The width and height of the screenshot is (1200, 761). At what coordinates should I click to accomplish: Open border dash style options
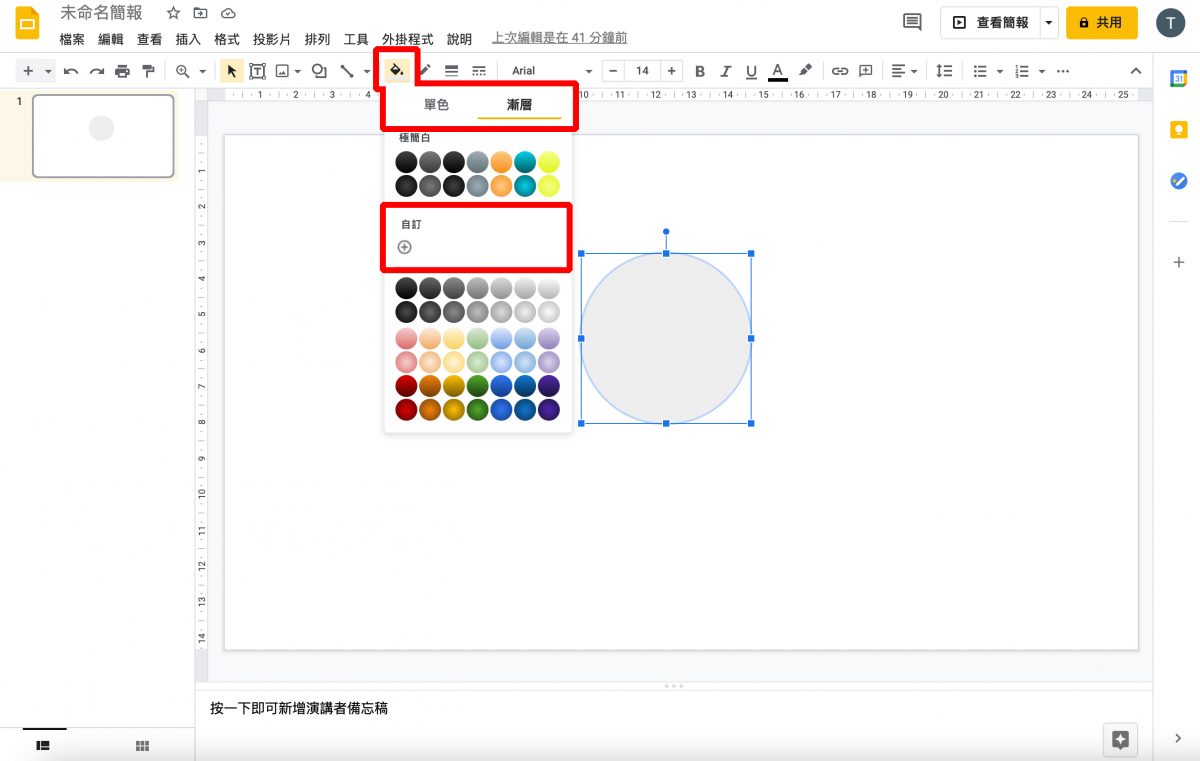point(479,71)
